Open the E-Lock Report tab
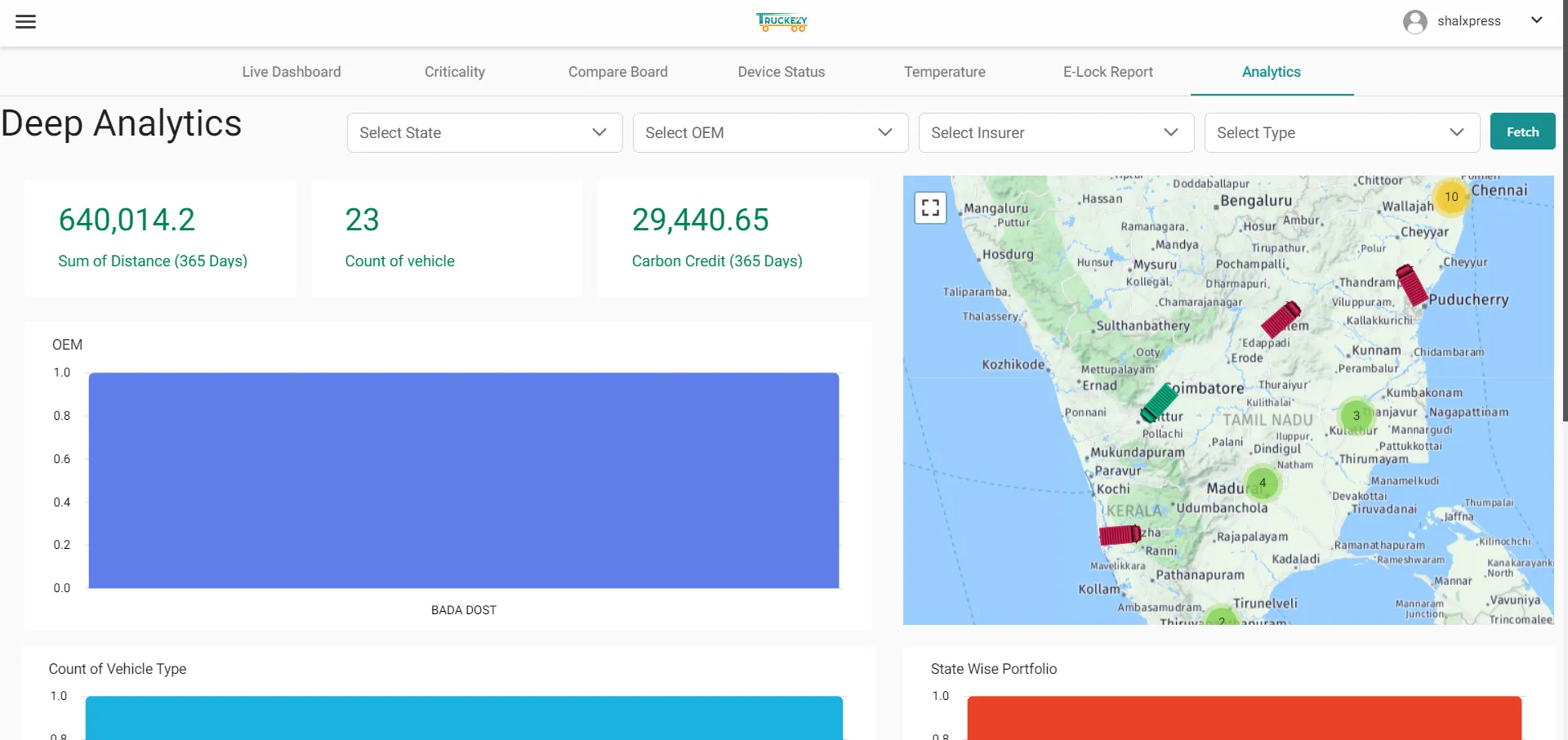 pyautogui.click(x=1108, y=72)
